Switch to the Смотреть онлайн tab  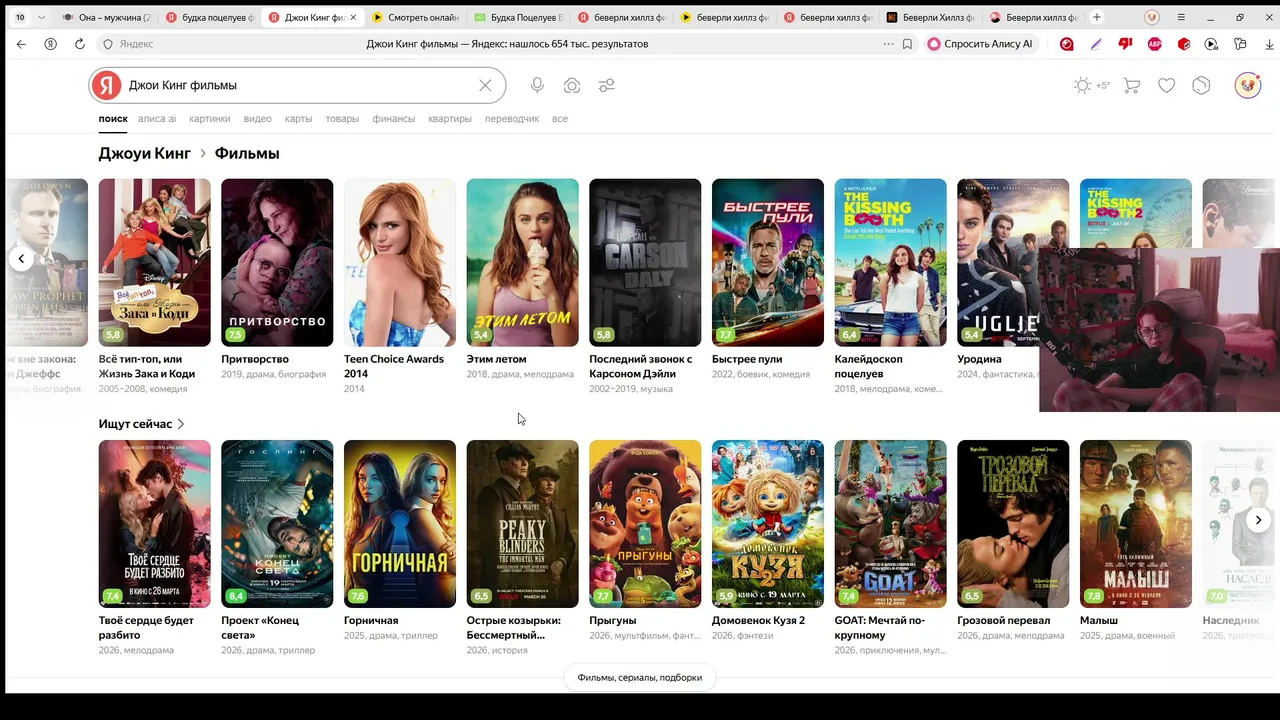click(x=416, y=17)
